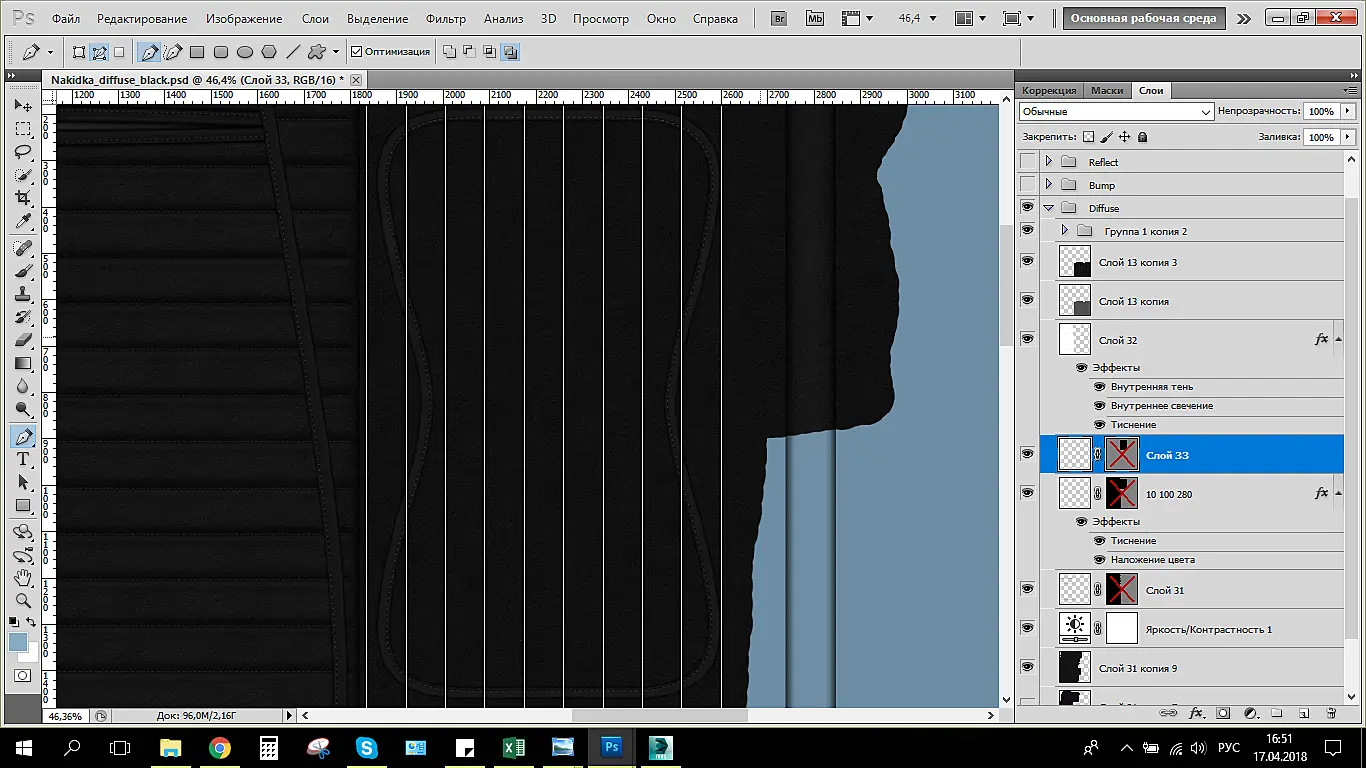The height and width of the screenshot is (768, 1366).
Task: Select the Слой 31 копия 9 layer thumbnail
Action: pyautogui.click(x=1075, y=668)
